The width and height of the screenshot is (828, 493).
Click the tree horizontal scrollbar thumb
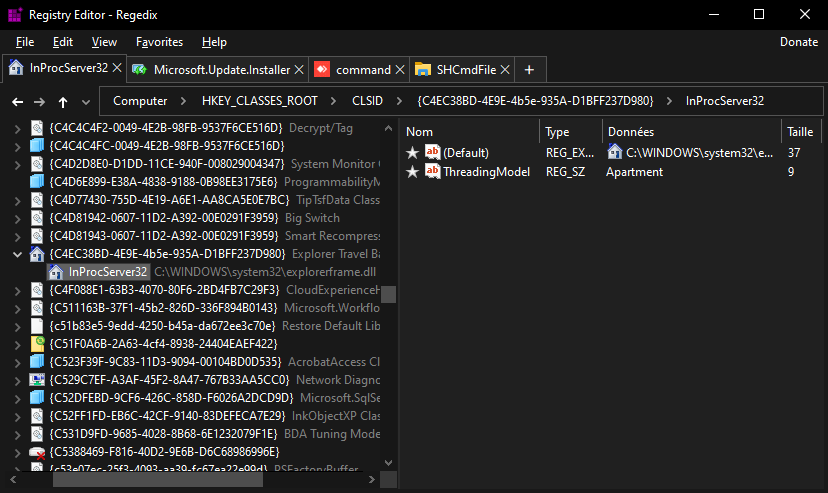click(158, 479)
